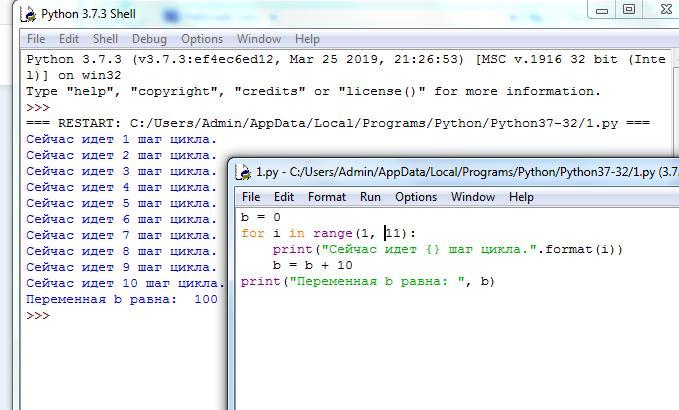Viewport: 679px width, 410px height.
Task: Click the 1.py editor title bar path
Action: tap(467, 172)
